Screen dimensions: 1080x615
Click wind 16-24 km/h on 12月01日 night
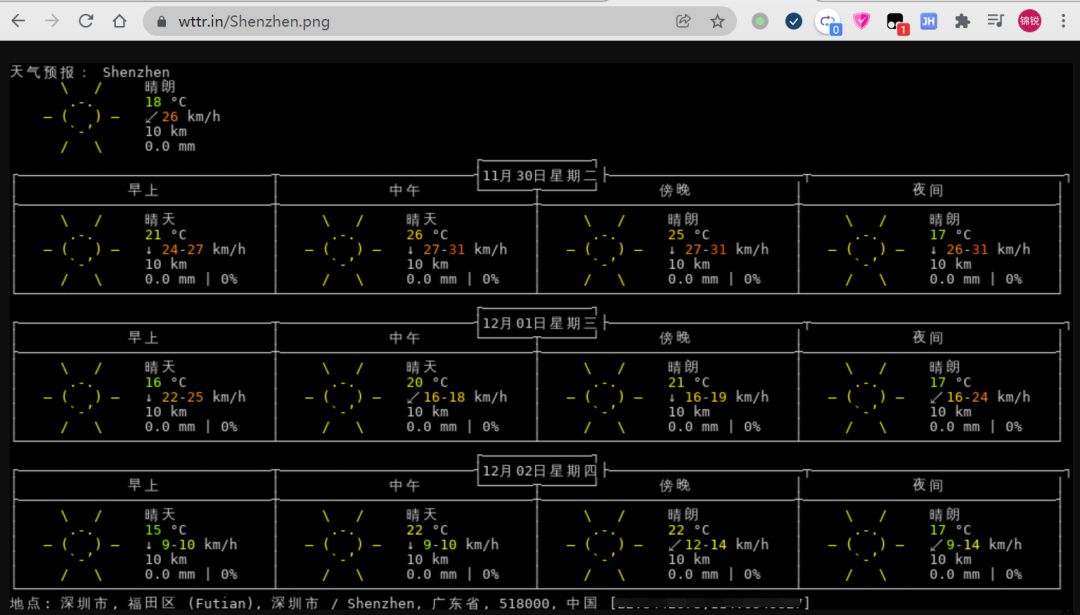(980, 397)
